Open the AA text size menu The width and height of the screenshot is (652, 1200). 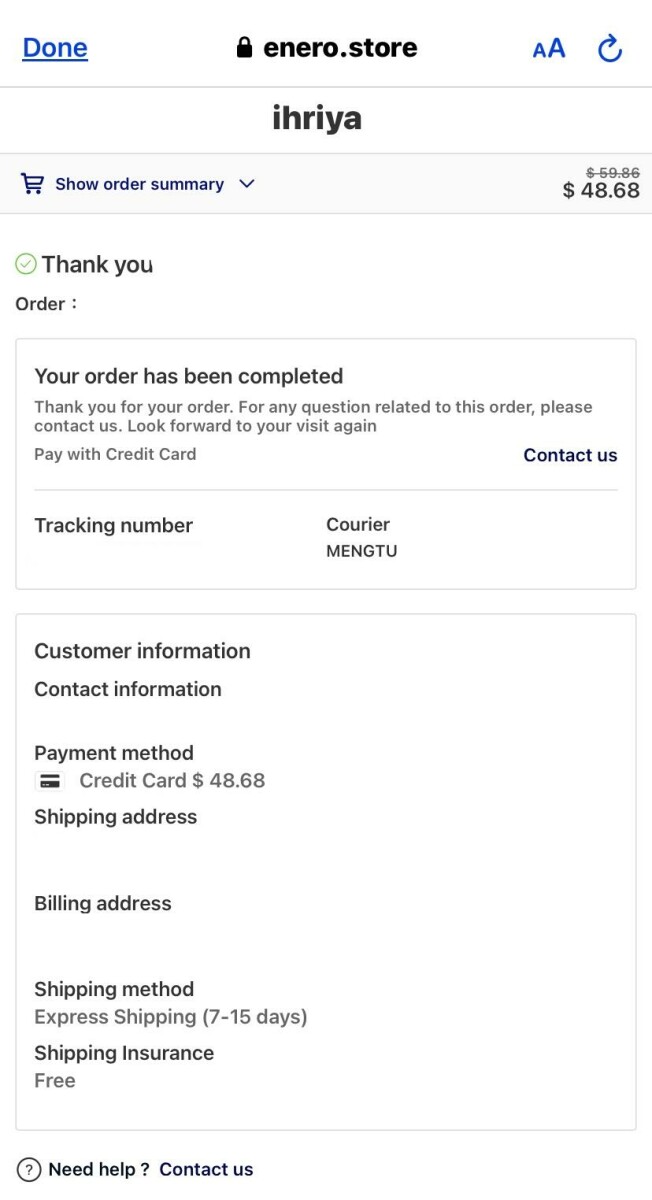click(x=549, y=48)
